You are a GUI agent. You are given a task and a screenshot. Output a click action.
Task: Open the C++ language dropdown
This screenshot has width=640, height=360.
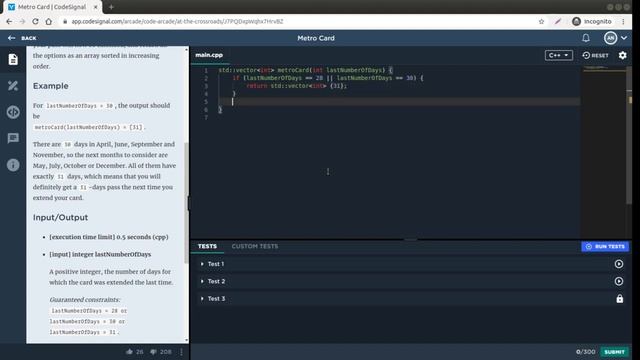(x=558, y=55)
